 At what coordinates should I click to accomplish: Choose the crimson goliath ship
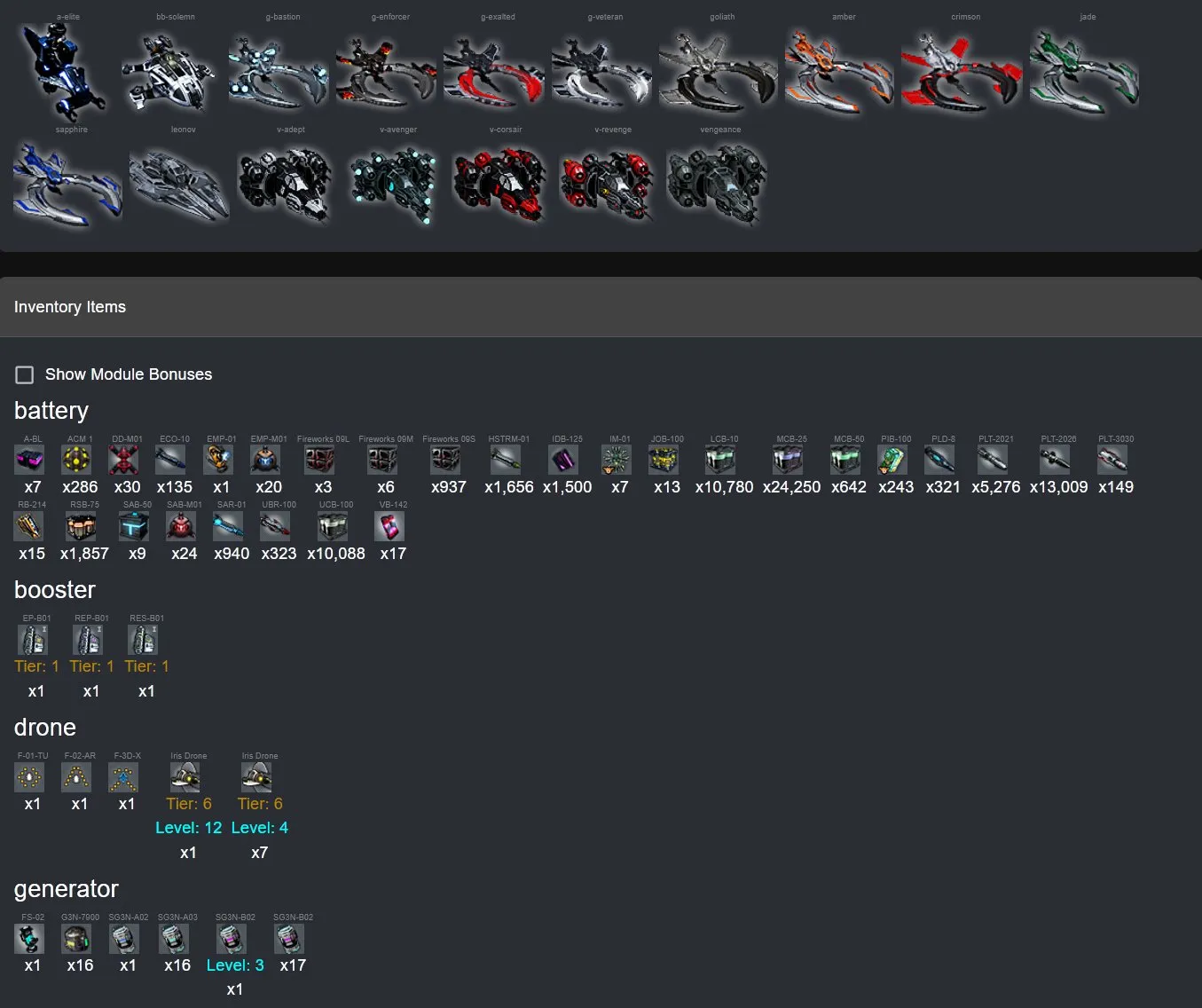pyautogui.click(x=962, y=72)
